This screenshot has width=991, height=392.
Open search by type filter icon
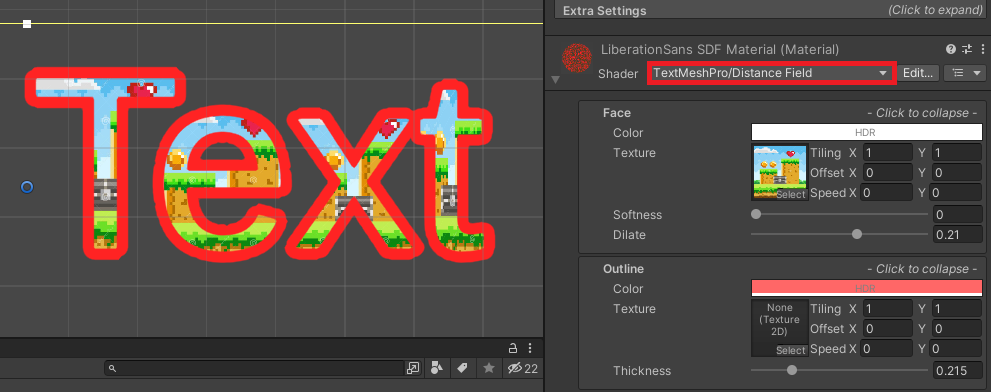(x=437, y=368)
